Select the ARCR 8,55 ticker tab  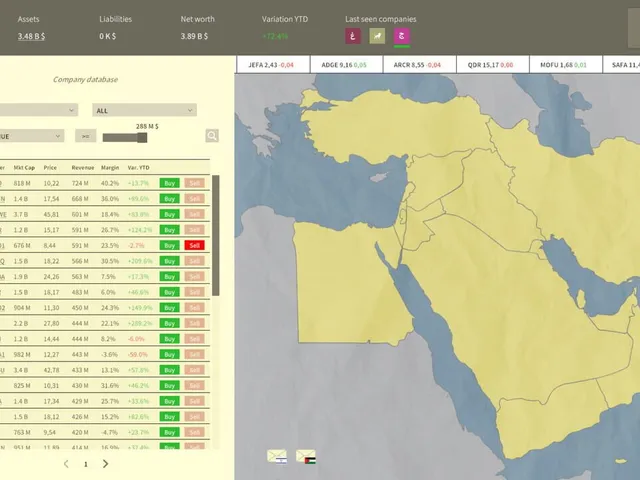(x=419, y=64)
